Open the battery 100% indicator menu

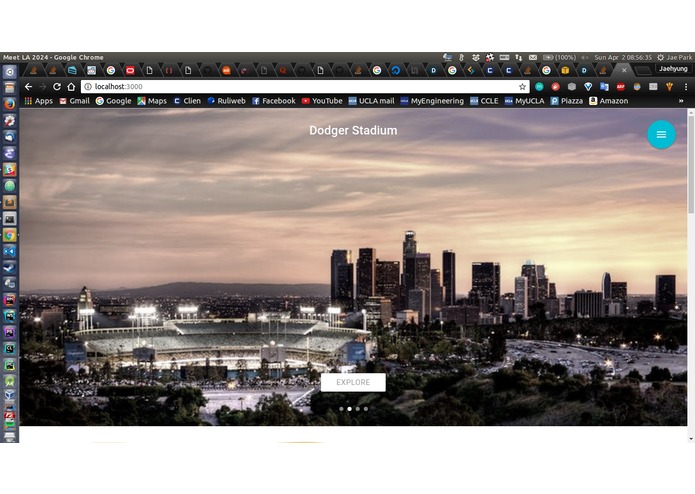(559, 57)
